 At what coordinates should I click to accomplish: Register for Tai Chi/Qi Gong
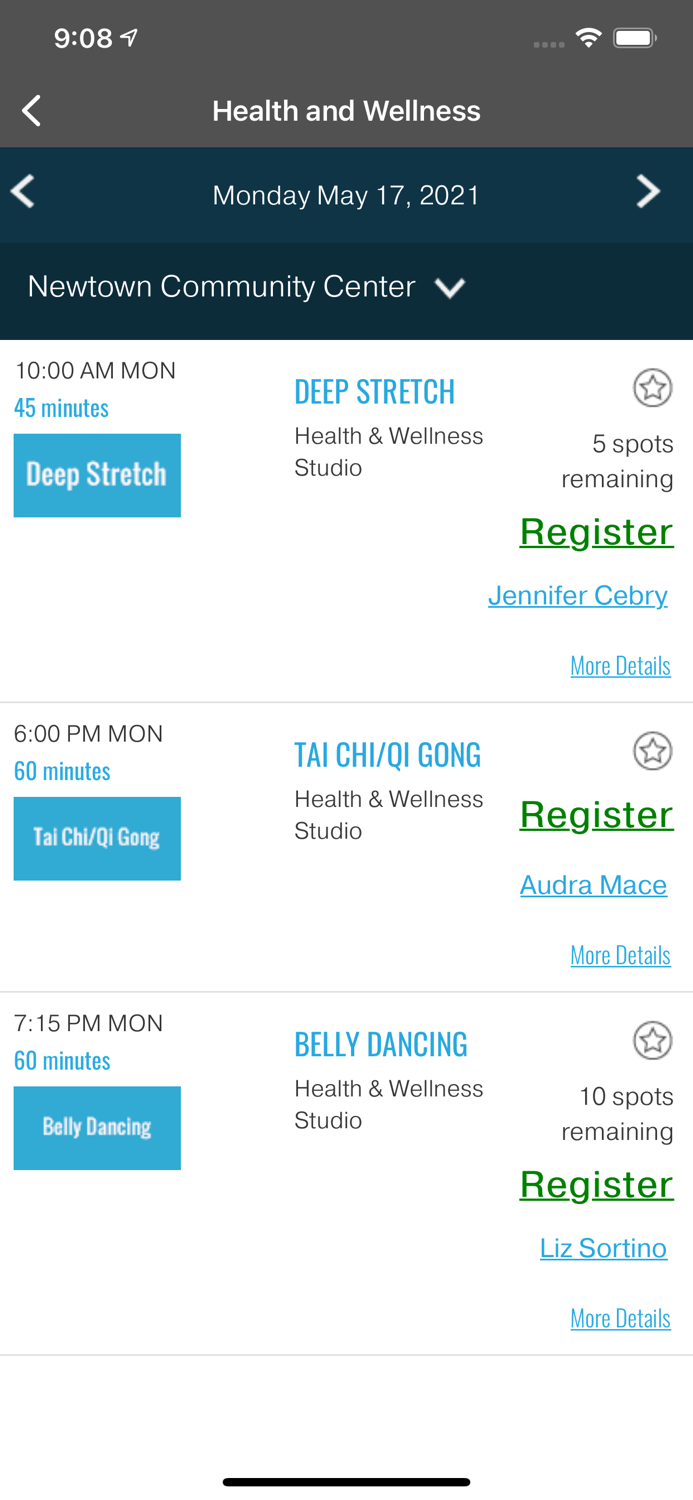[x=596, y=815]
